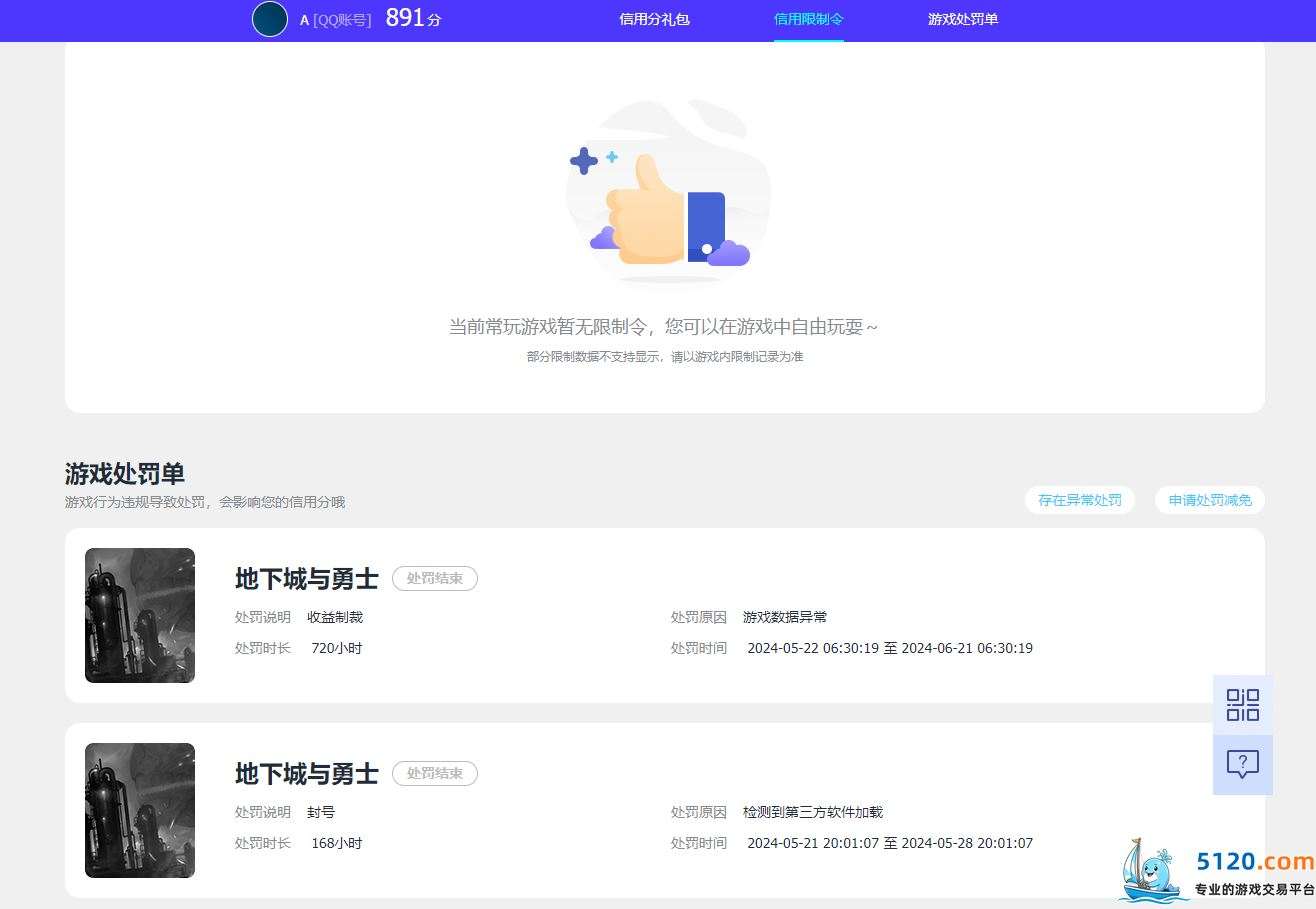This screenshot has height=909, width=1316.
Task: Open game thumbnail of 收益制裁 record
Action: (140, 615)
